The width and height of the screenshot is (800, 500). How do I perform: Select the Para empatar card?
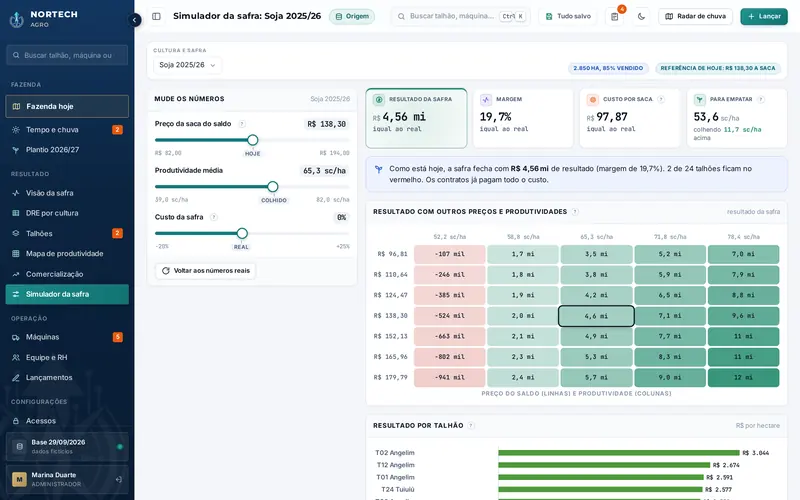(737, 118)
